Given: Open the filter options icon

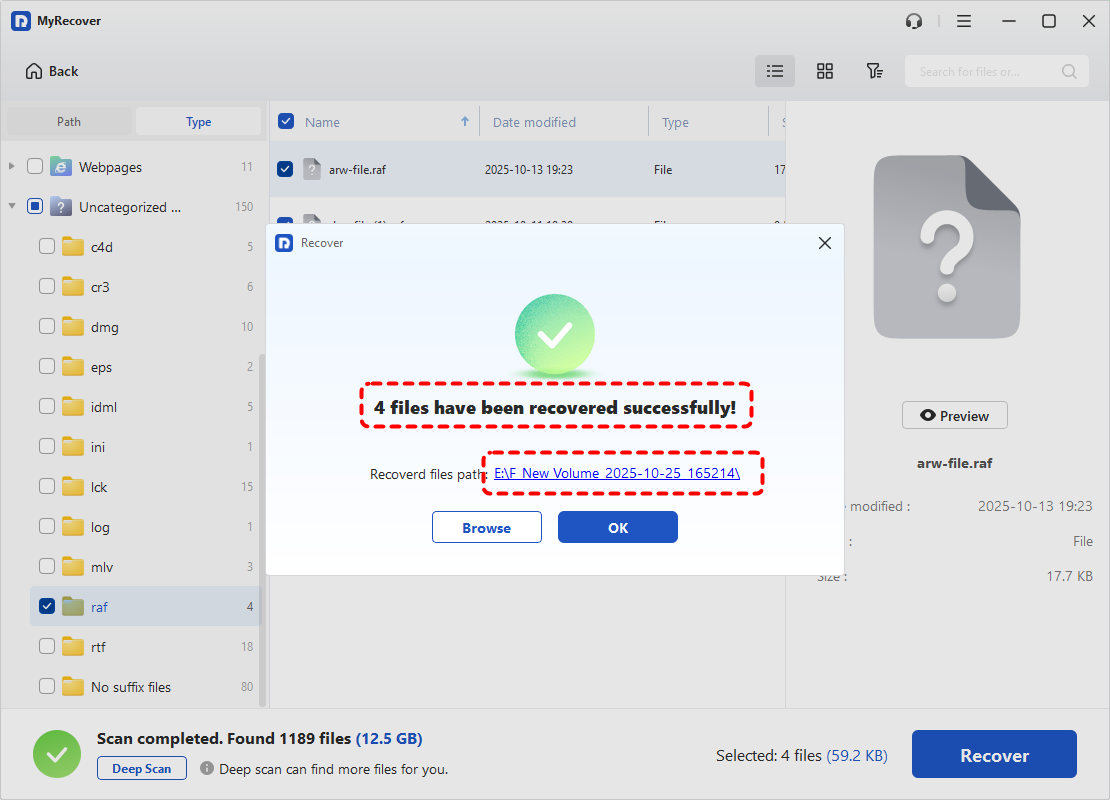Looking at the screenshot, I should click(x=875, y=71).
